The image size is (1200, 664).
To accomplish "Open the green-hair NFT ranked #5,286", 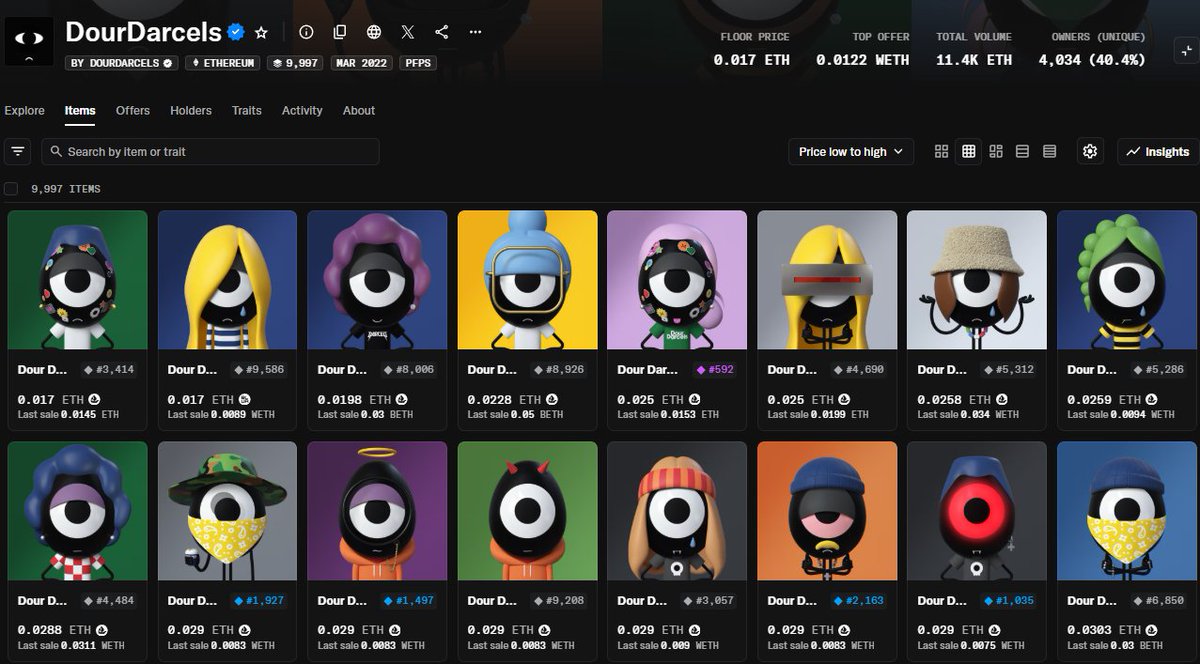I will 1127,279.
